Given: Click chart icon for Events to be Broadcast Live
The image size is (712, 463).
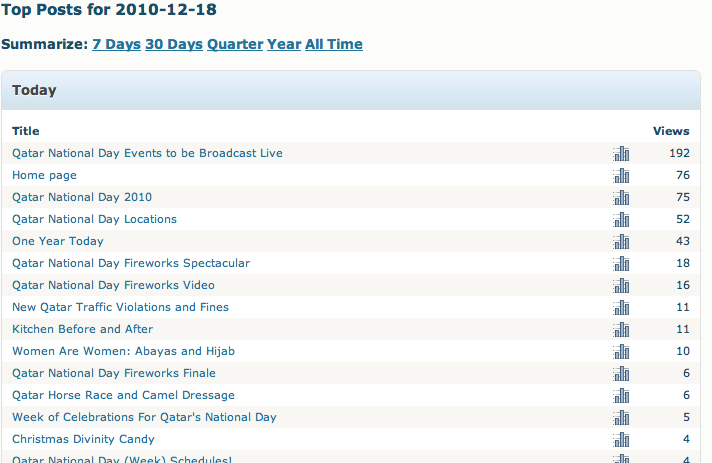Looking at the screenshot, I should click(x=621, y=153).
